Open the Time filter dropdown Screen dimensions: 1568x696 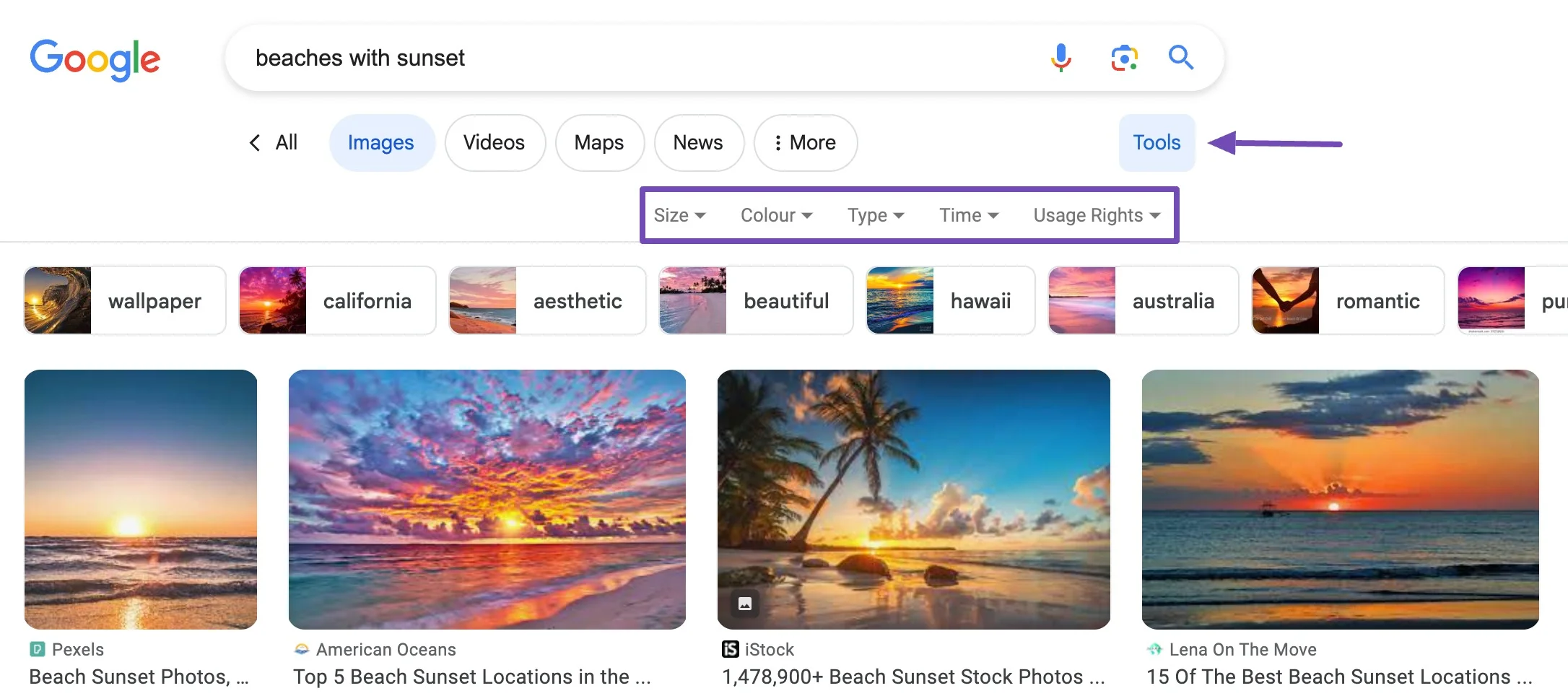(968, 216)
